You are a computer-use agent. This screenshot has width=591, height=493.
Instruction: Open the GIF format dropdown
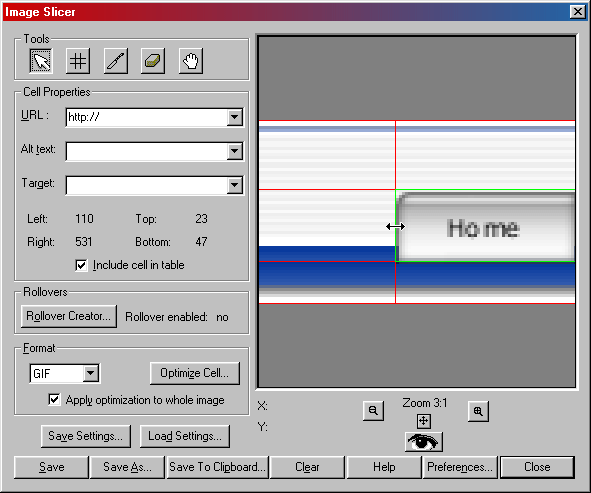pos(90,374)
